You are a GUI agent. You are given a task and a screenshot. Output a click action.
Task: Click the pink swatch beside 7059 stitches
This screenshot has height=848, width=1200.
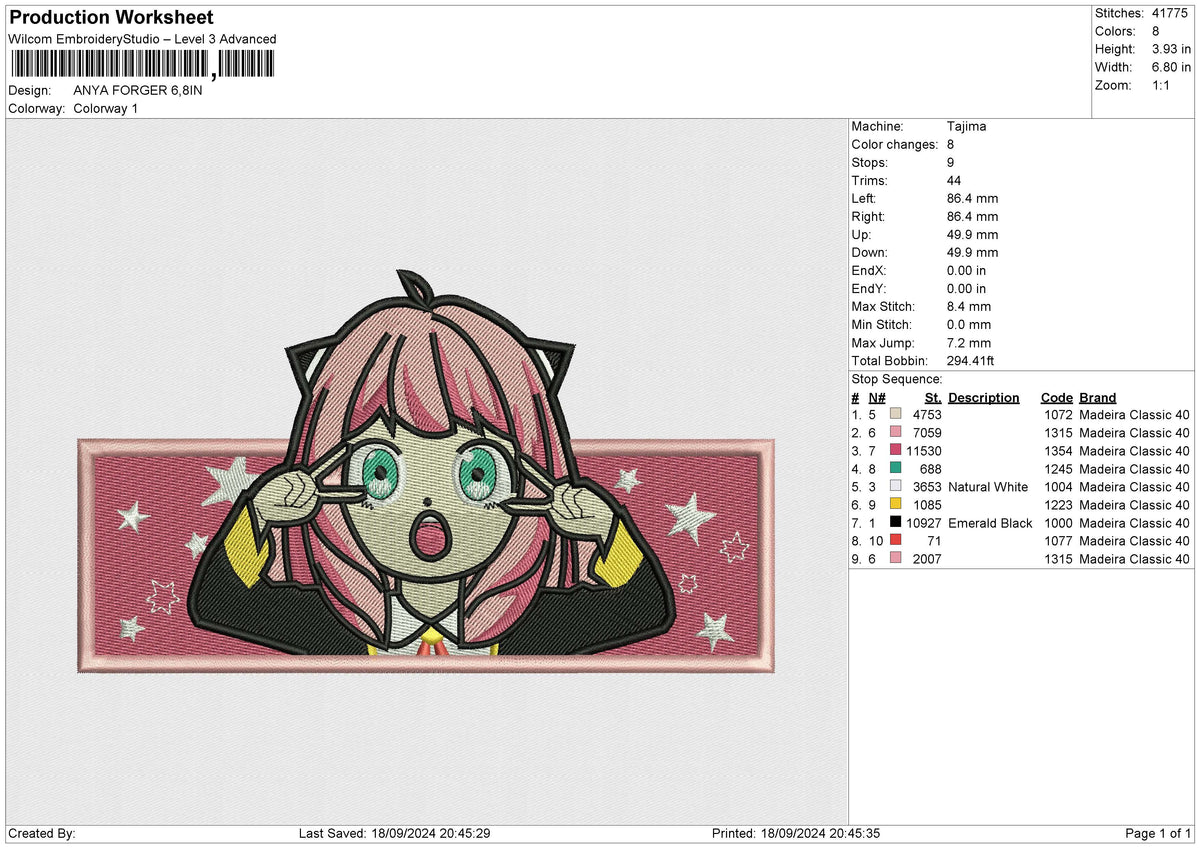tap(895, 433)
